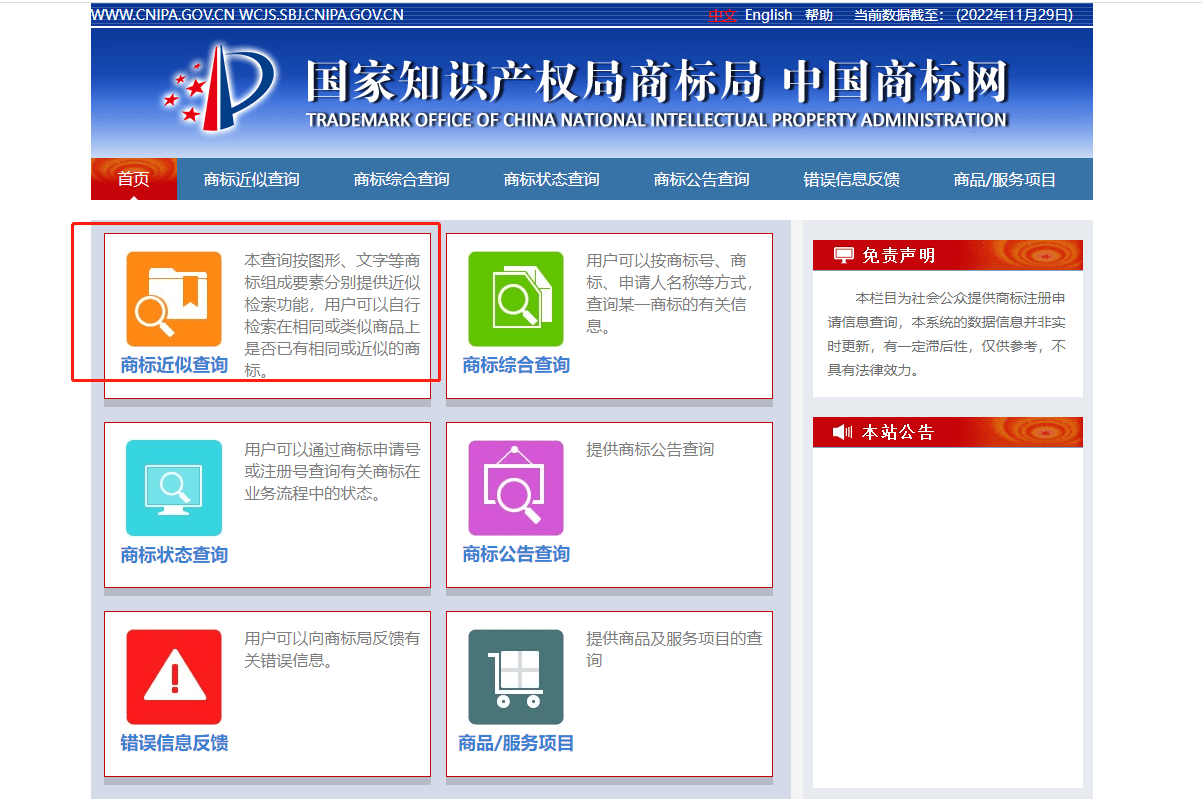Click the orange trademark similarity search icon
The image size is (1202, 799).
point(174,299)
